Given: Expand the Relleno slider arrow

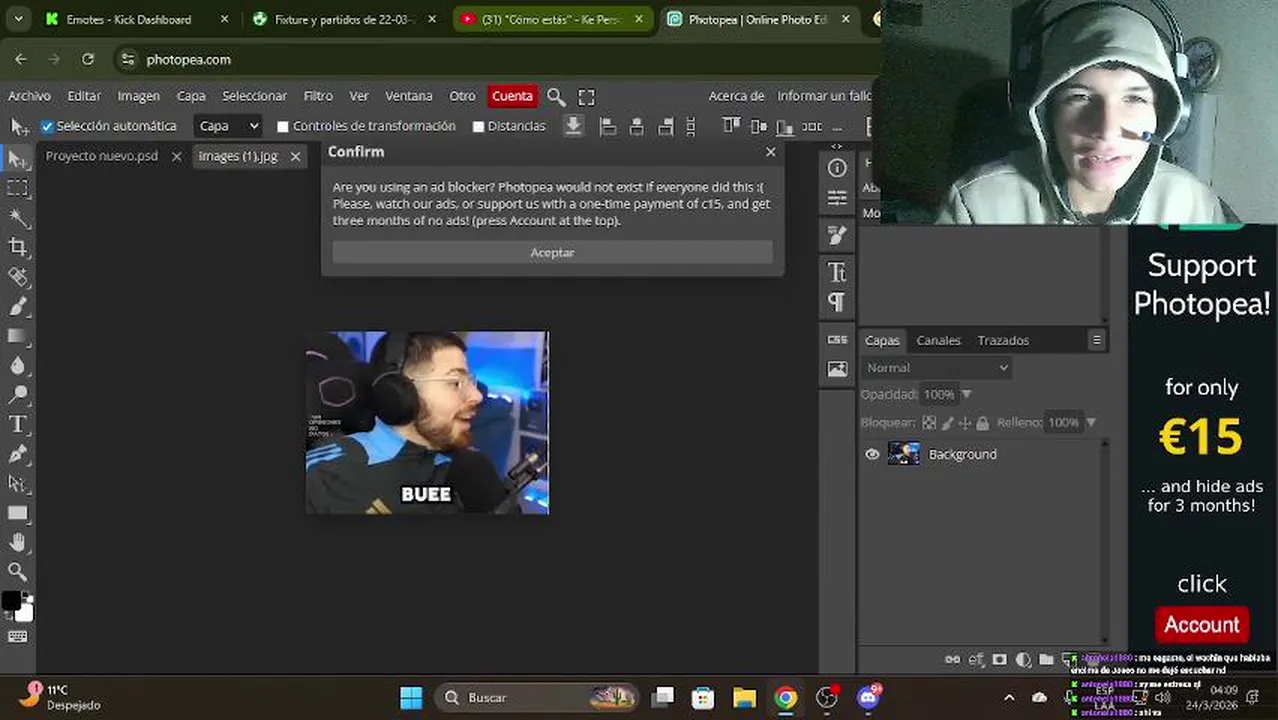Looking at the screenshot, I should tap(1091, 423).
